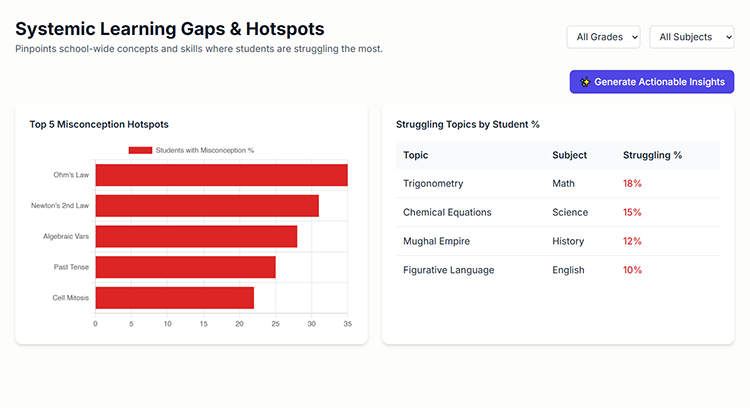Click the Mughal Empire topic
This screenshot has height=408, width=750.
click(436, 241)
